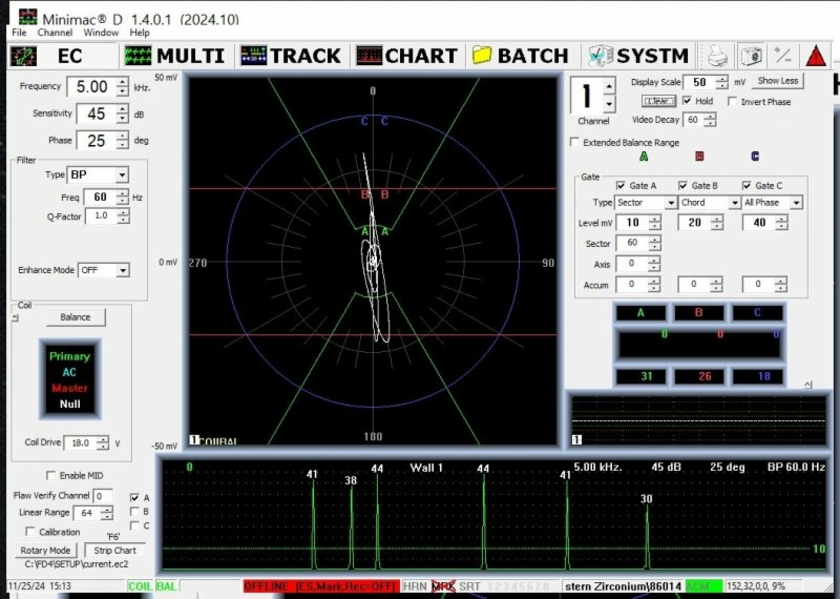The image size is (840, 599).
Task: Click the red alarm triangle icon
Action: tap(817, 55)
